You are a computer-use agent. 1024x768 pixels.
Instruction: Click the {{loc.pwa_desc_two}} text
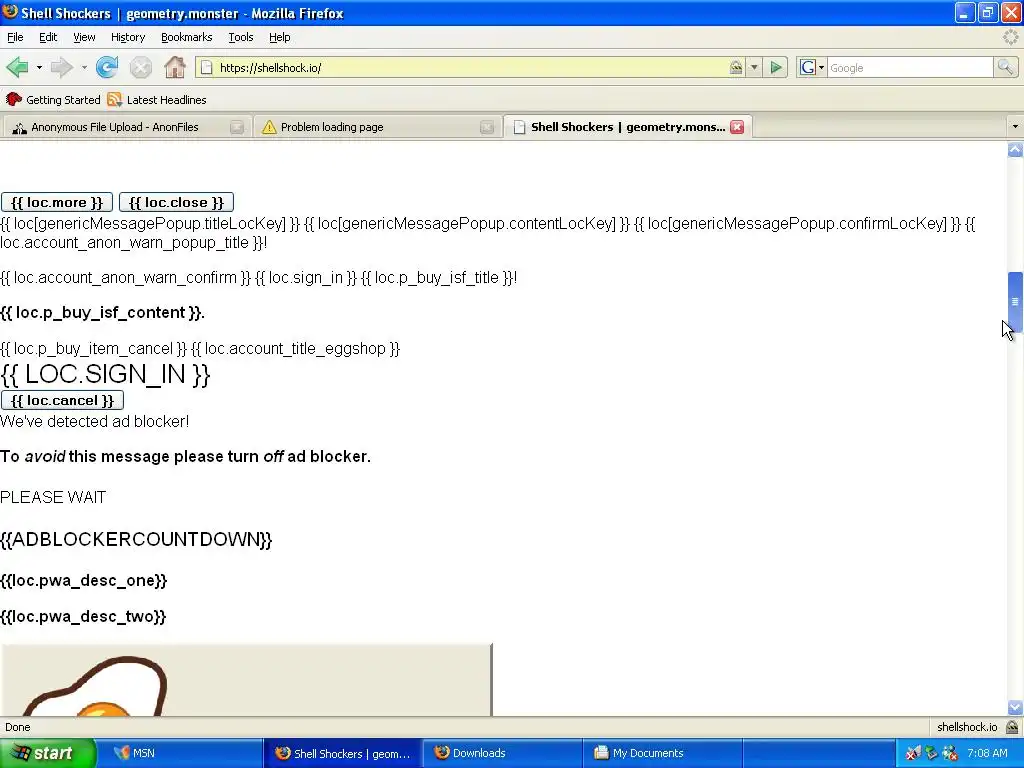[x=83, y=616]
